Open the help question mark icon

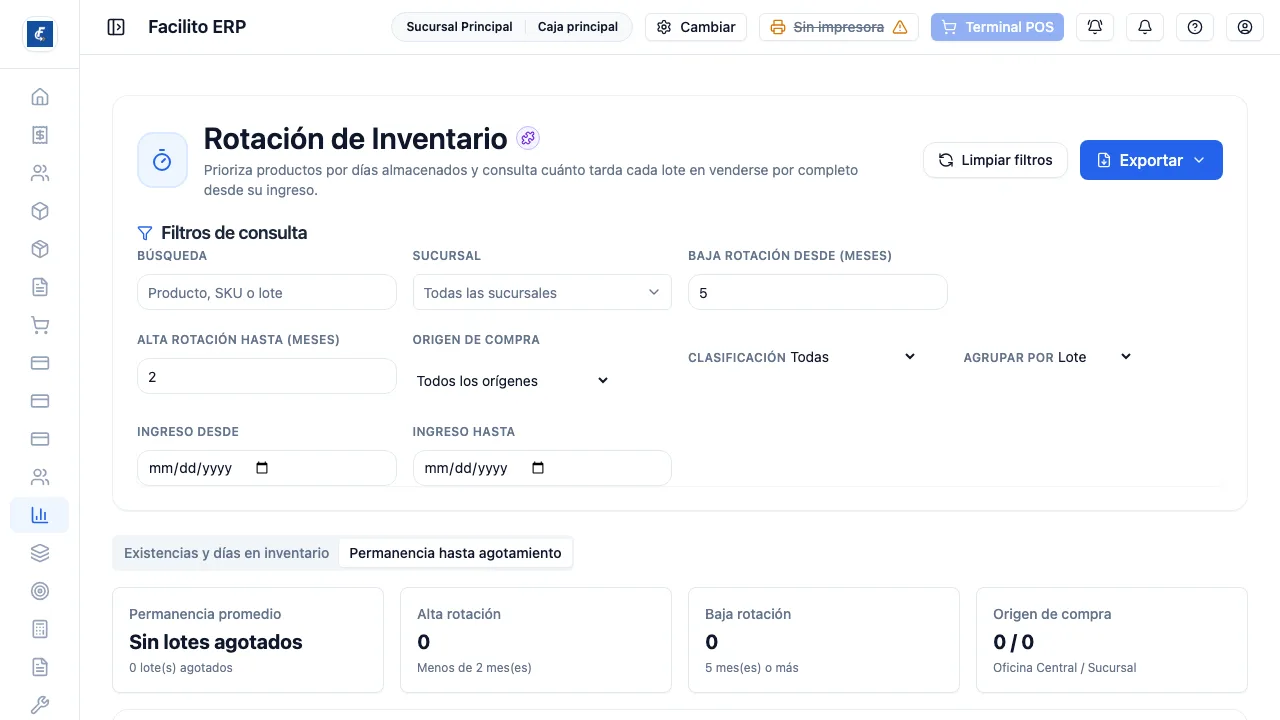(x=1195, y=27)
